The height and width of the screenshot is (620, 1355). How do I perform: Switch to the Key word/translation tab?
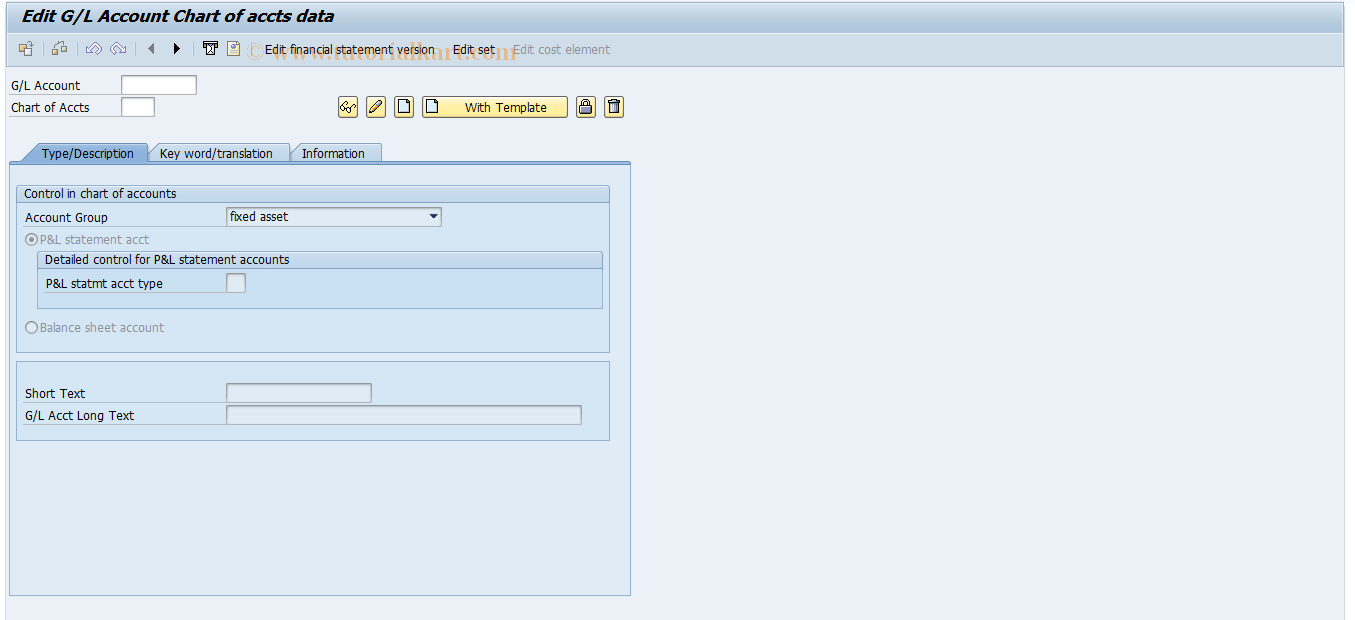click(x=220, y=153)
